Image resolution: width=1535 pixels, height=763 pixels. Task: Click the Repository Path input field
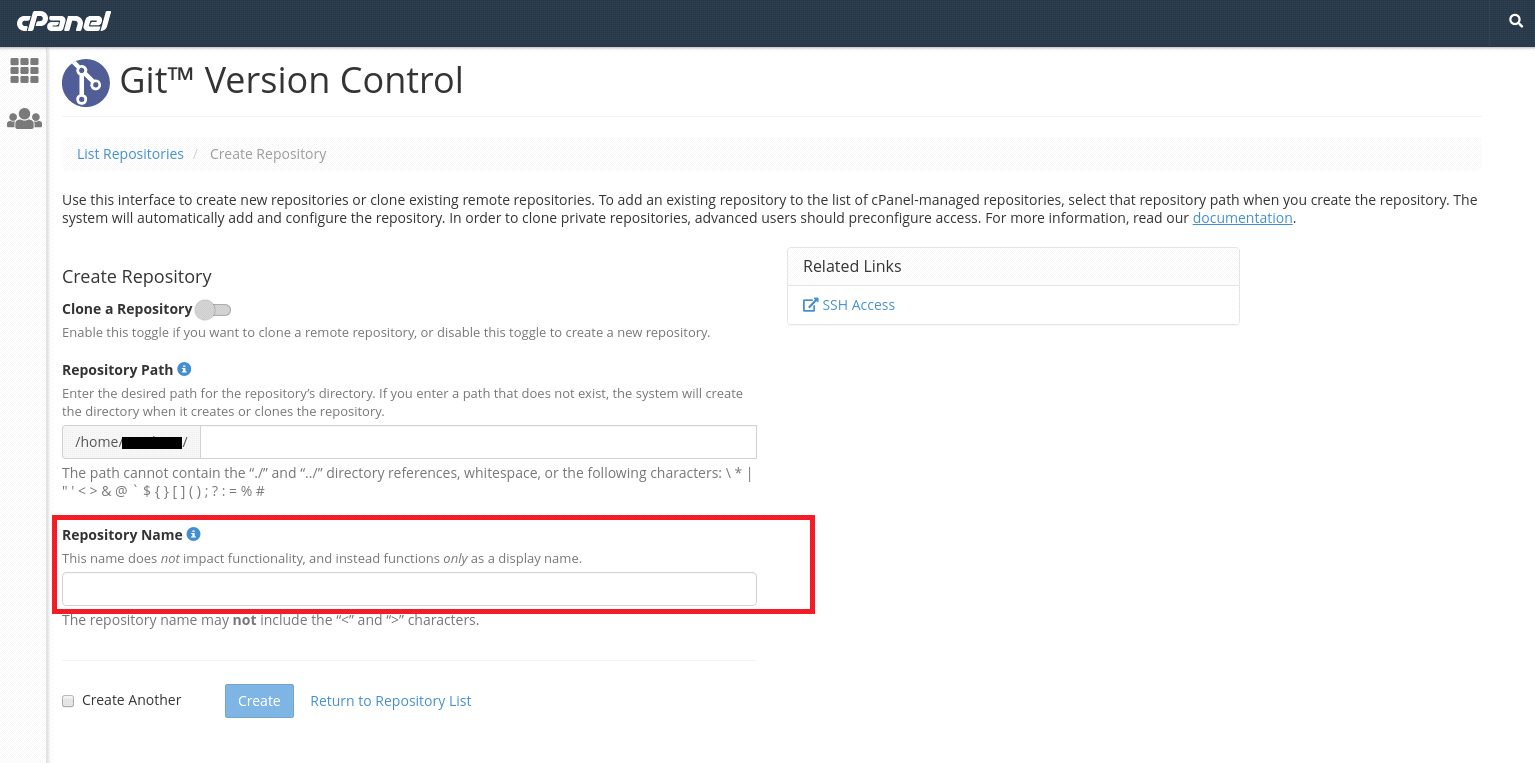point(478,441)
